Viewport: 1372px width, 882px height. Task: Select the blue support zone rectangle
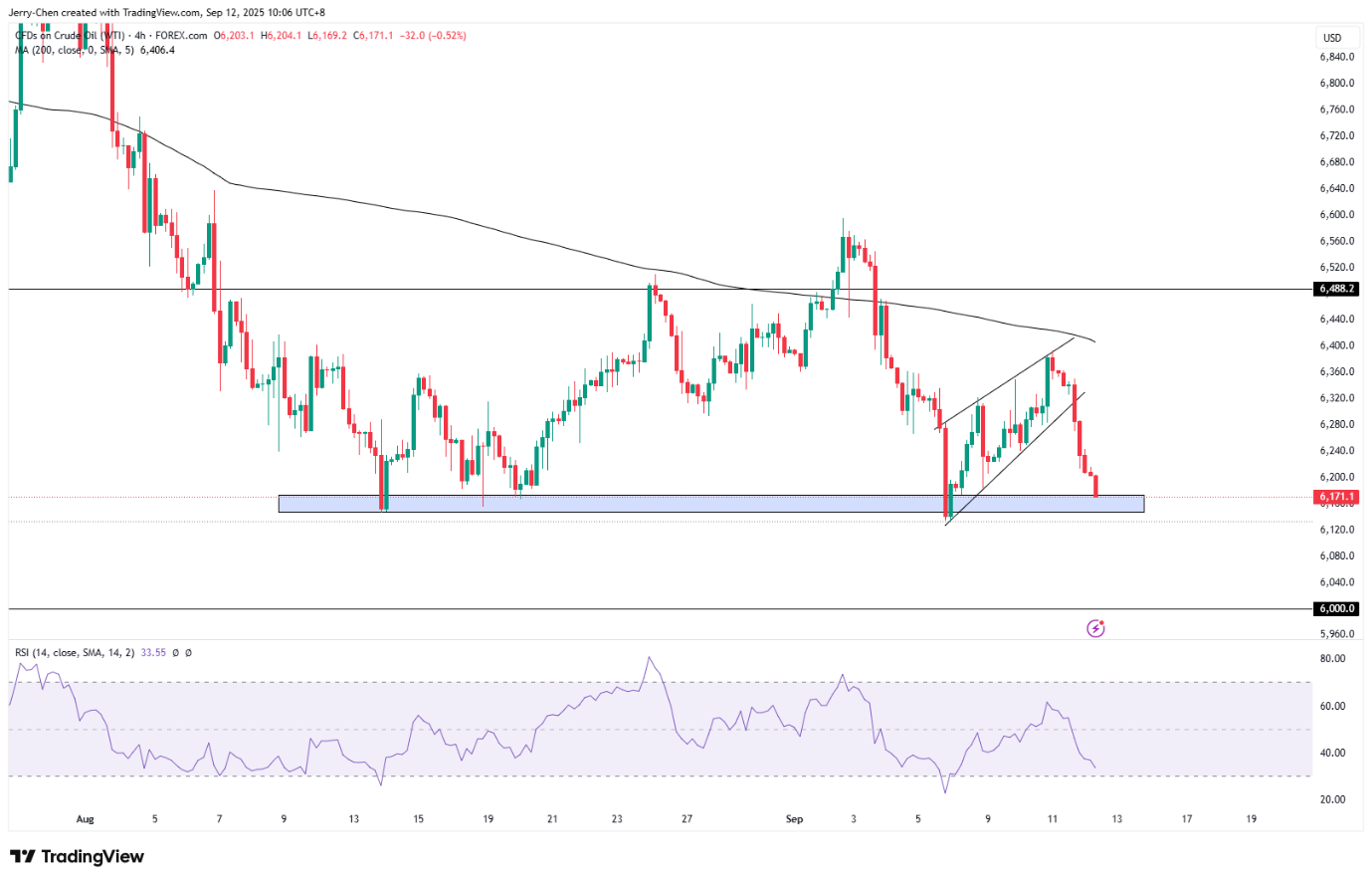click(710, 504)
